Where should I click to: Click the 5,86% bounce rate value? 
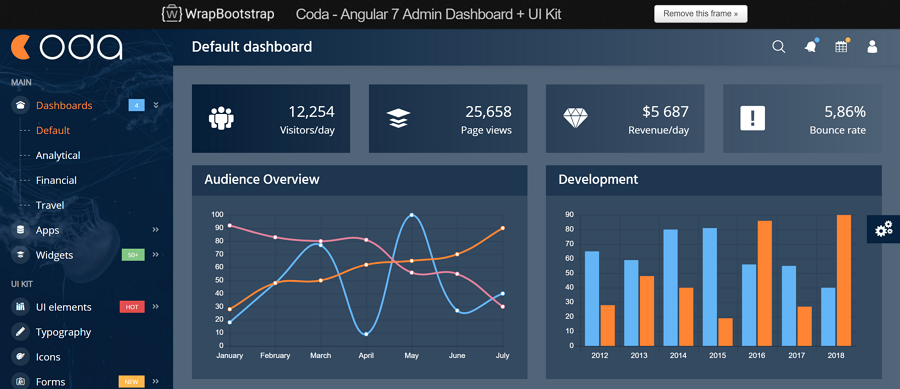[x=845, y=111]
